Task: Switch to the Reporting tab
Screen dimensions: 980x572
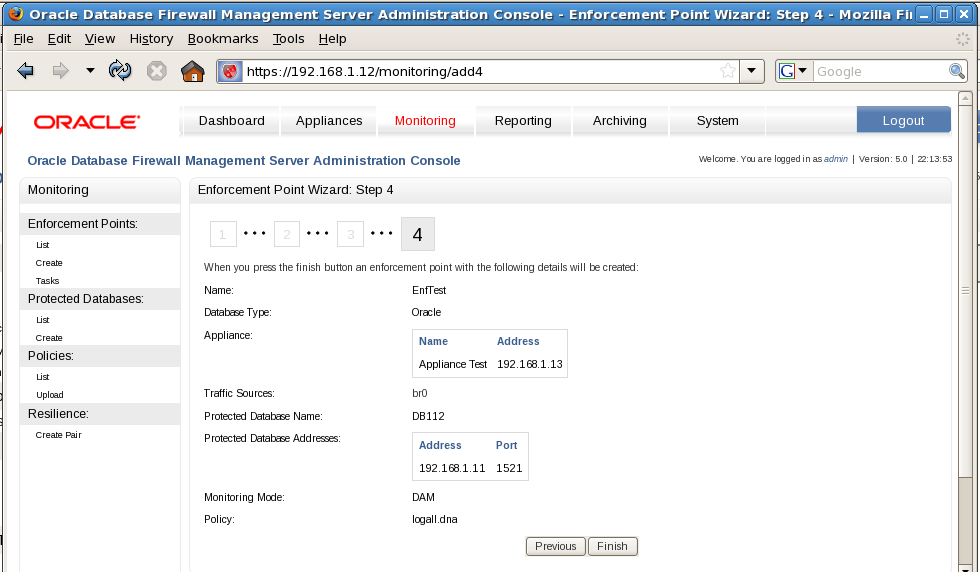Action: 523,121
